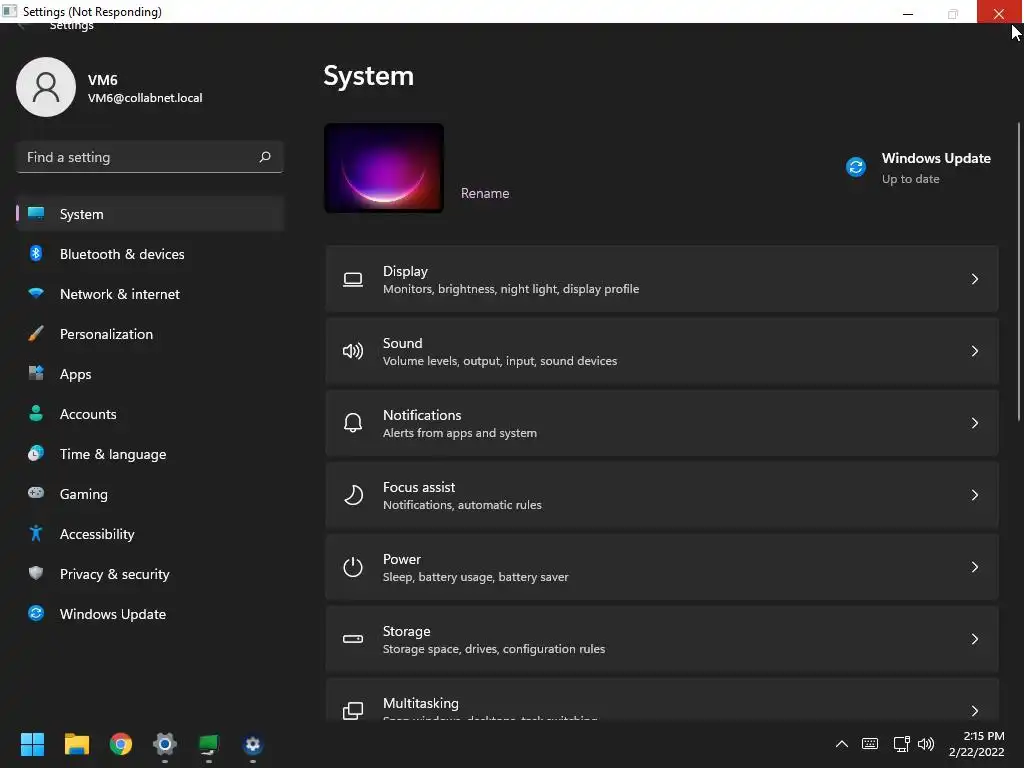The image size is (1024, 768).
Task: Open the Apps settings category
Action: 150,374
